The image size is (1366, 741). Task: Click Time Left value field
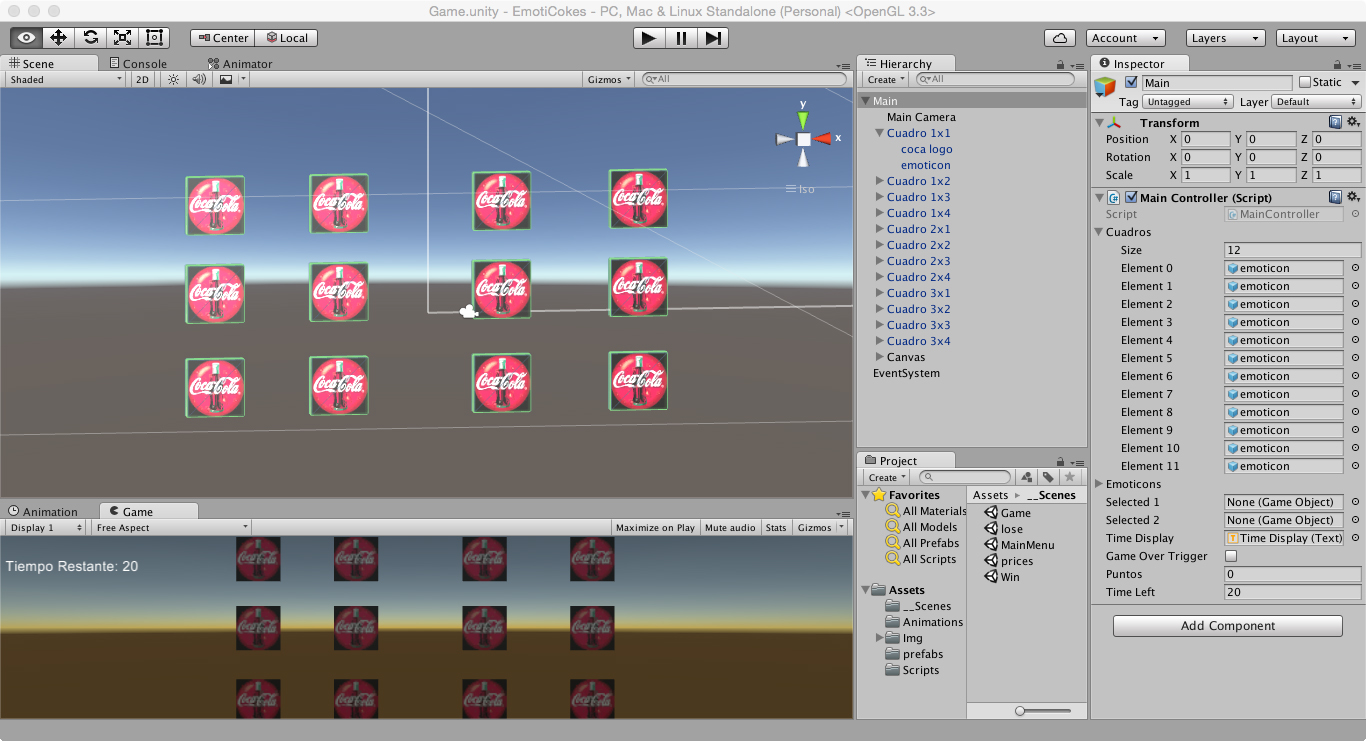point(1292,592)
